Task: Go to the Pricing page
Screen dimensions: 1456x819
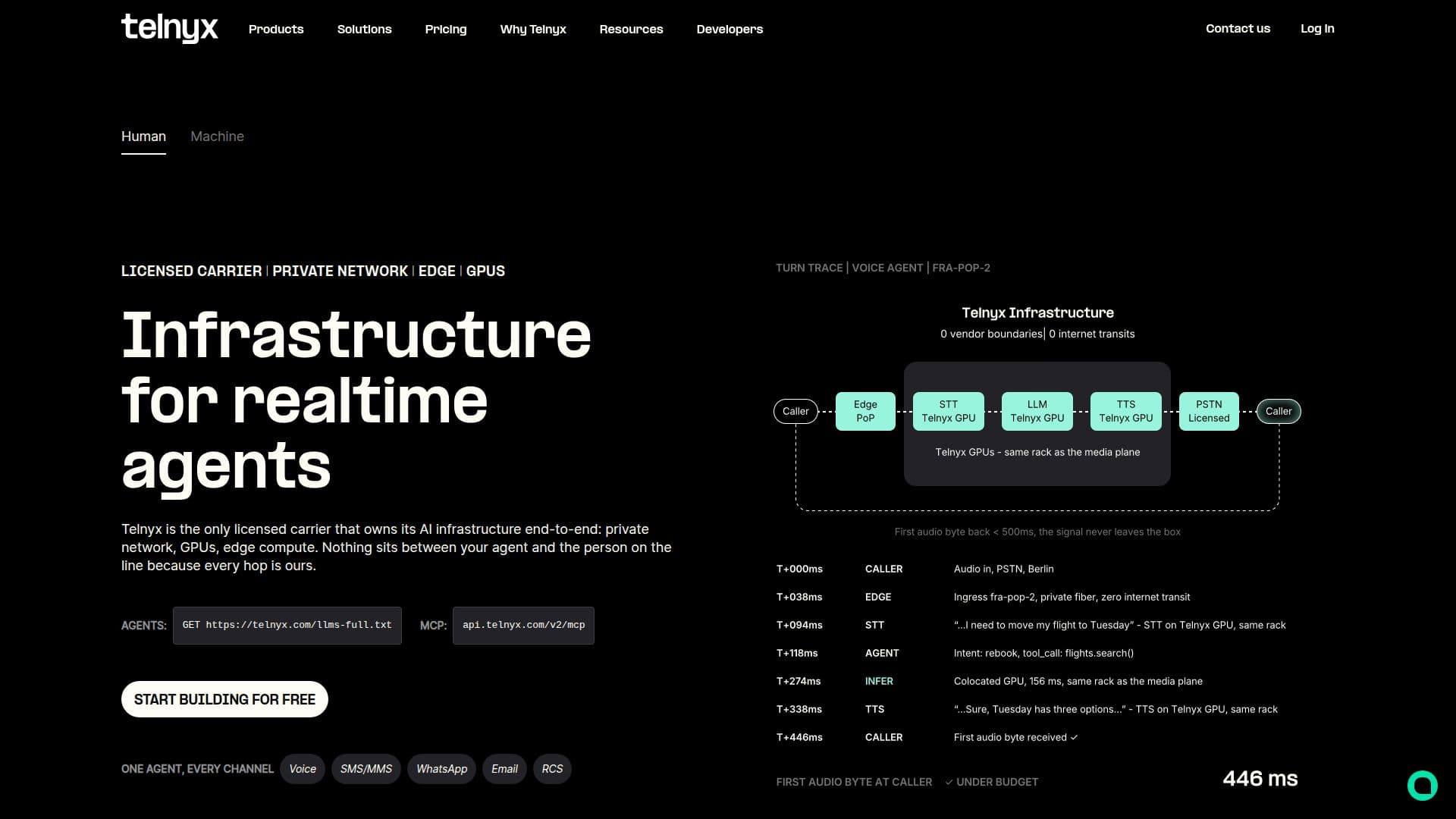Action: 446,29
